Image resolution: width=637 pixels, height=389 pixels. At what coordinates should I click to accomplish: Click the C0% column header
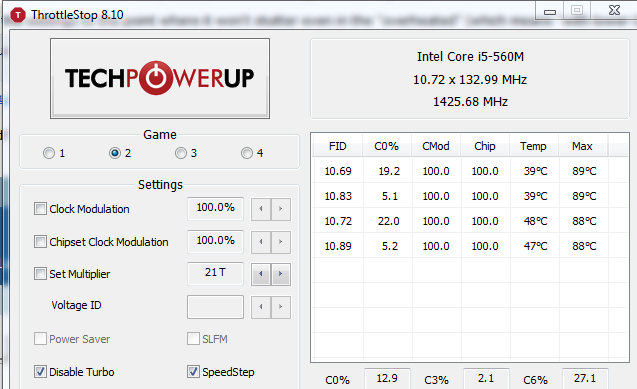coord(387,146)
